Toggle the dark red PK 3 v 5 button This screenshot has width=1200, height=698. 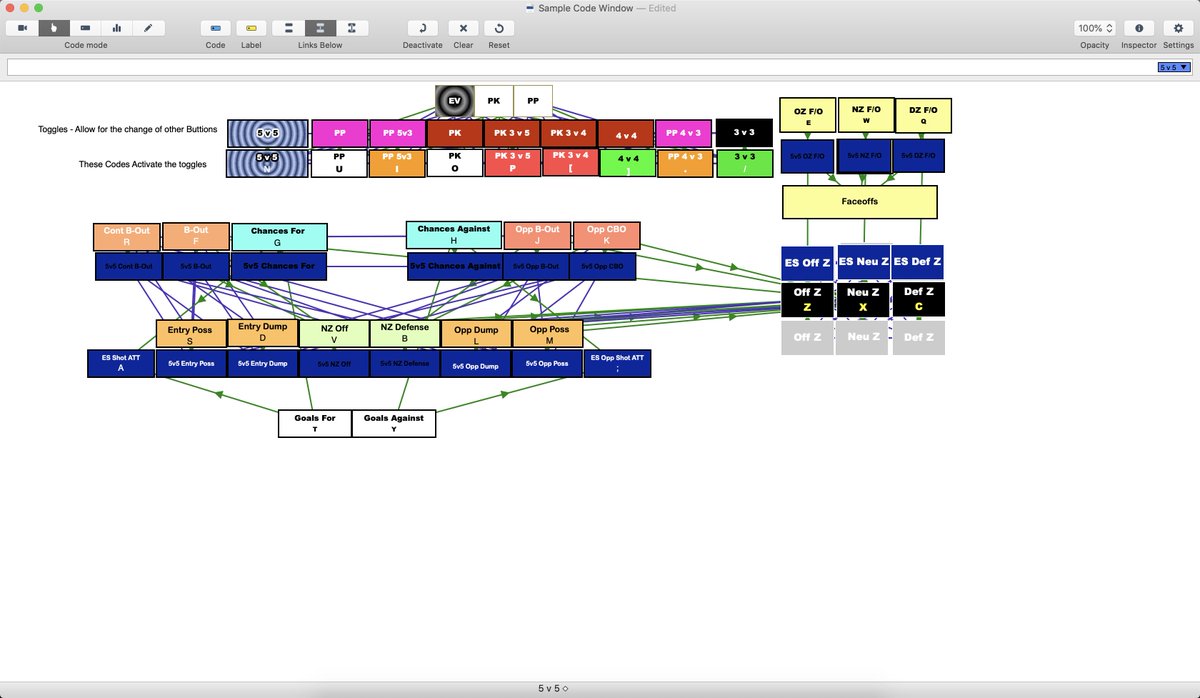[512, 133]
